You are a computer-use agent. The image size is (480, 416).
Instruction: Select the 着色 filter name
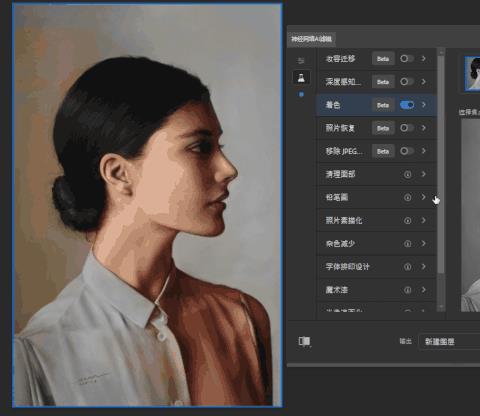(x=333, y=105)
